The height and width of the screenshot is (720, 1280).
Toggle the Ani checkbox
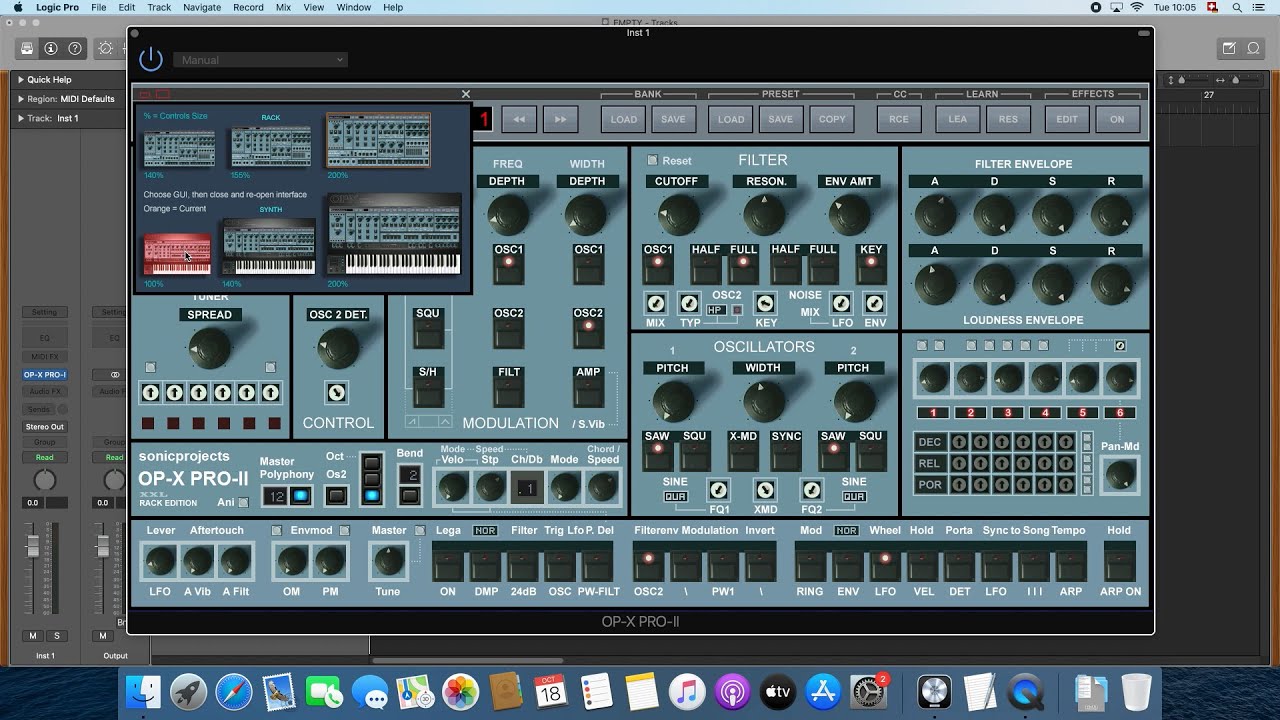[243, 503]
